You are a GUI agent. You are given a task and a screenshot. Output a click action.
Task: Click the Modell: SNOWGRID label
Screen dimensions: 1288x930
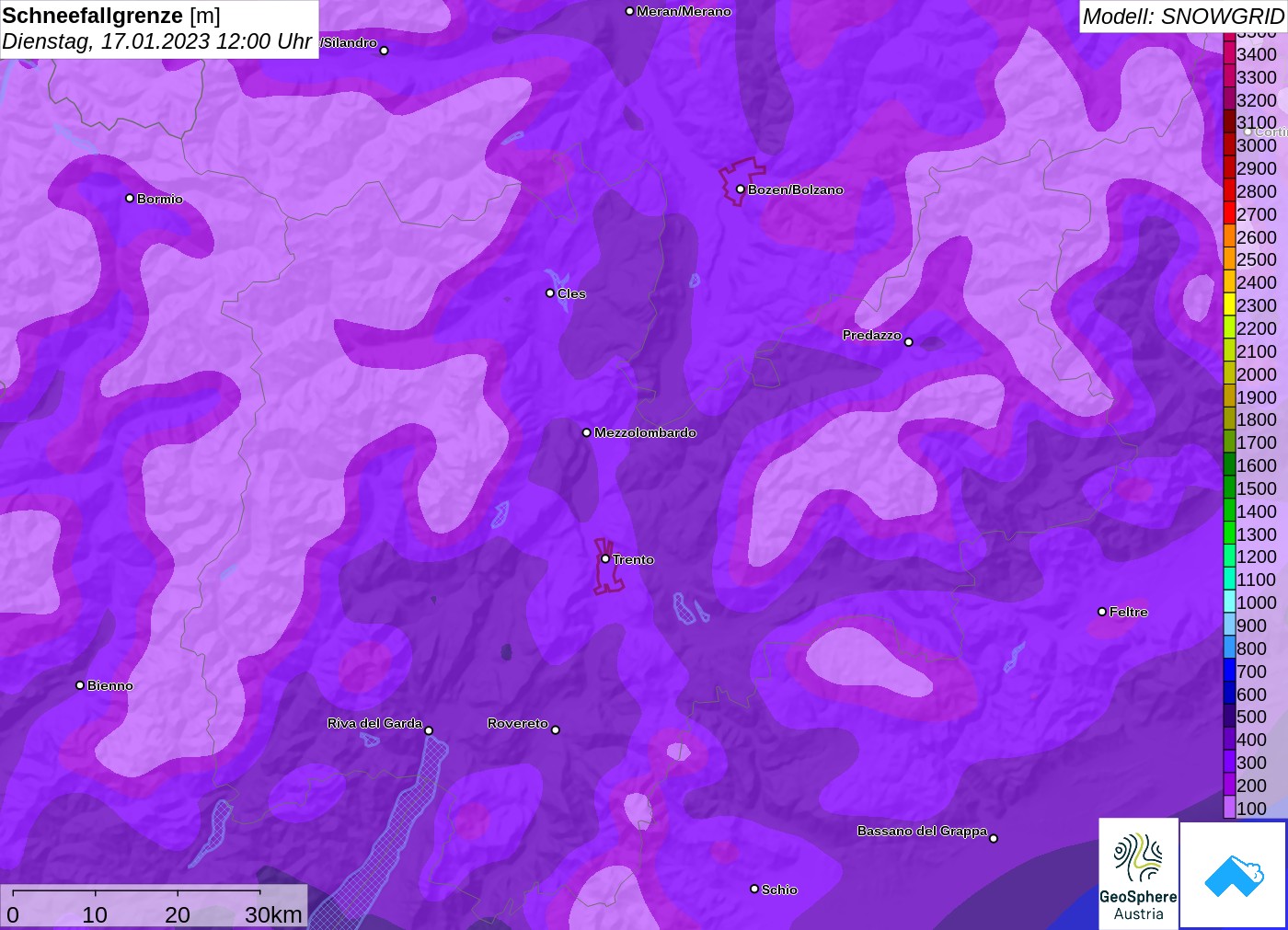point(1183,17)
